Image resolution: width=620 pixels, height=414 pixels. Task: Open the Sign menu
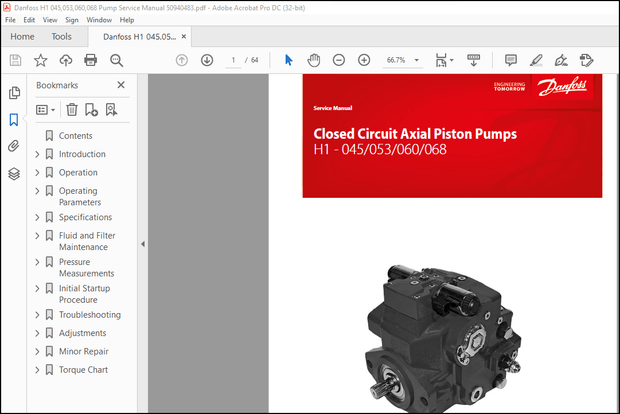(x=72, y=20)
